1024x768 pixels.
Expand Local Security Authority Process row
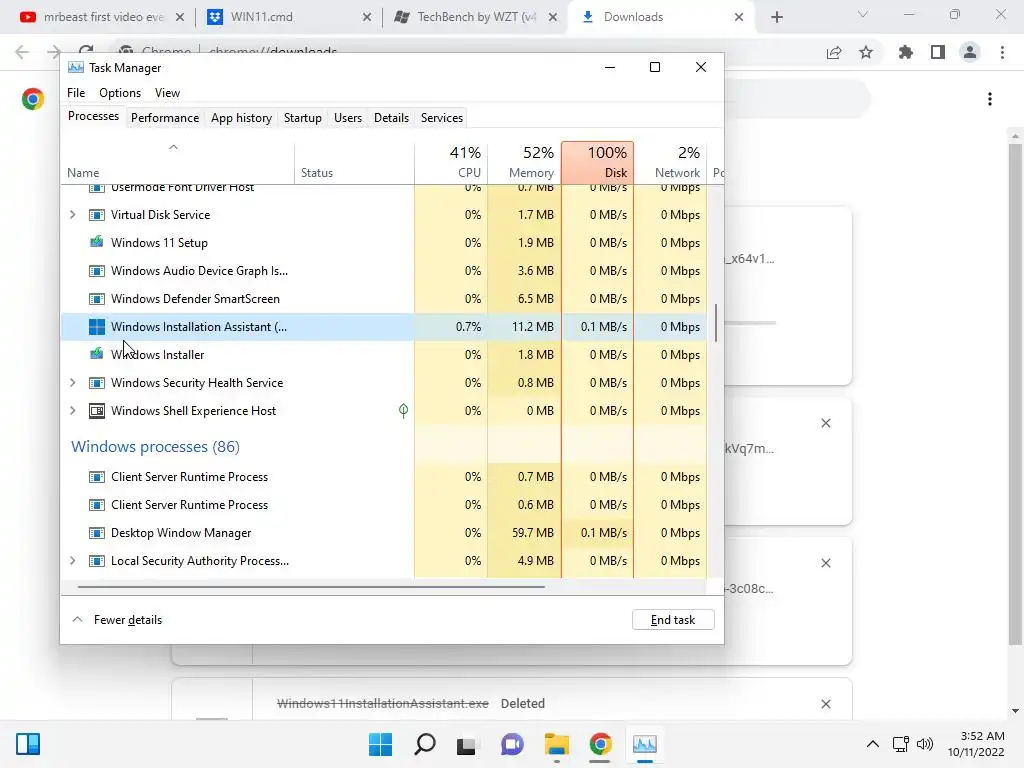click(72, 561)
